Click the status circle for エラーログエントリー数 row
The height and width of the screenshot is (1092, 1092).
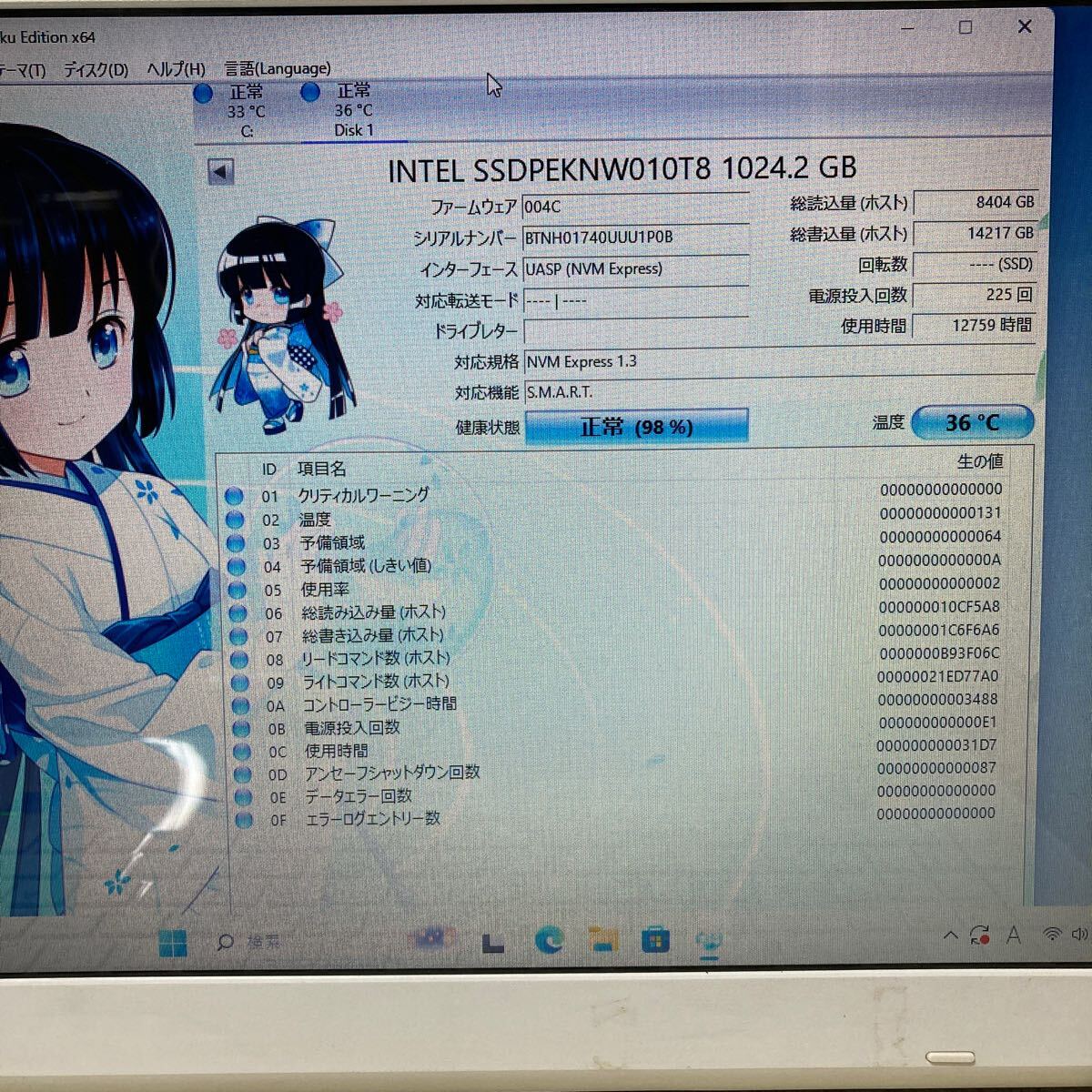pos(244,820)
